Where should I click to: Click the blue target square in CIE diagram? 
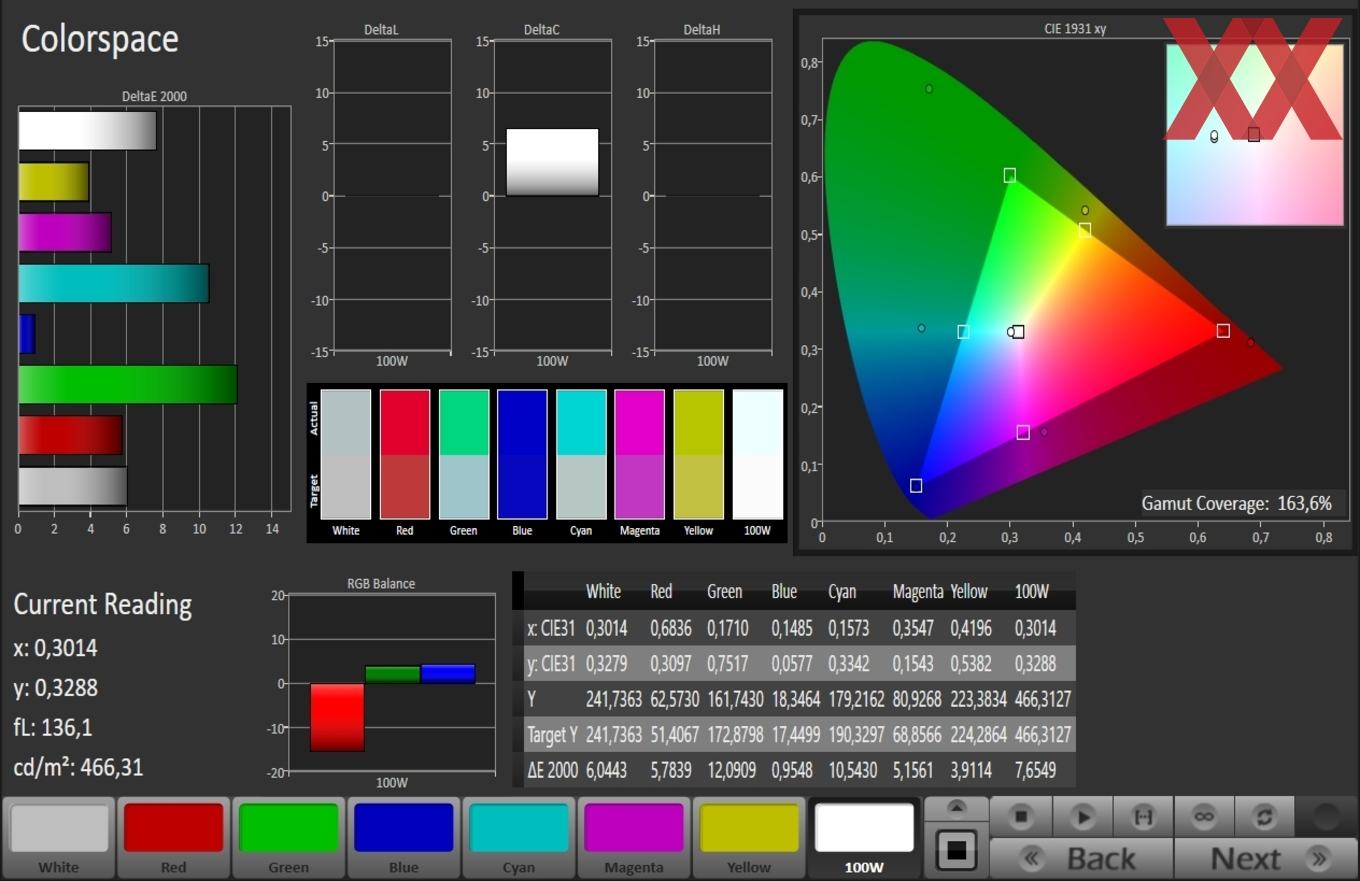pyautogui.click(x=916, y=486)
